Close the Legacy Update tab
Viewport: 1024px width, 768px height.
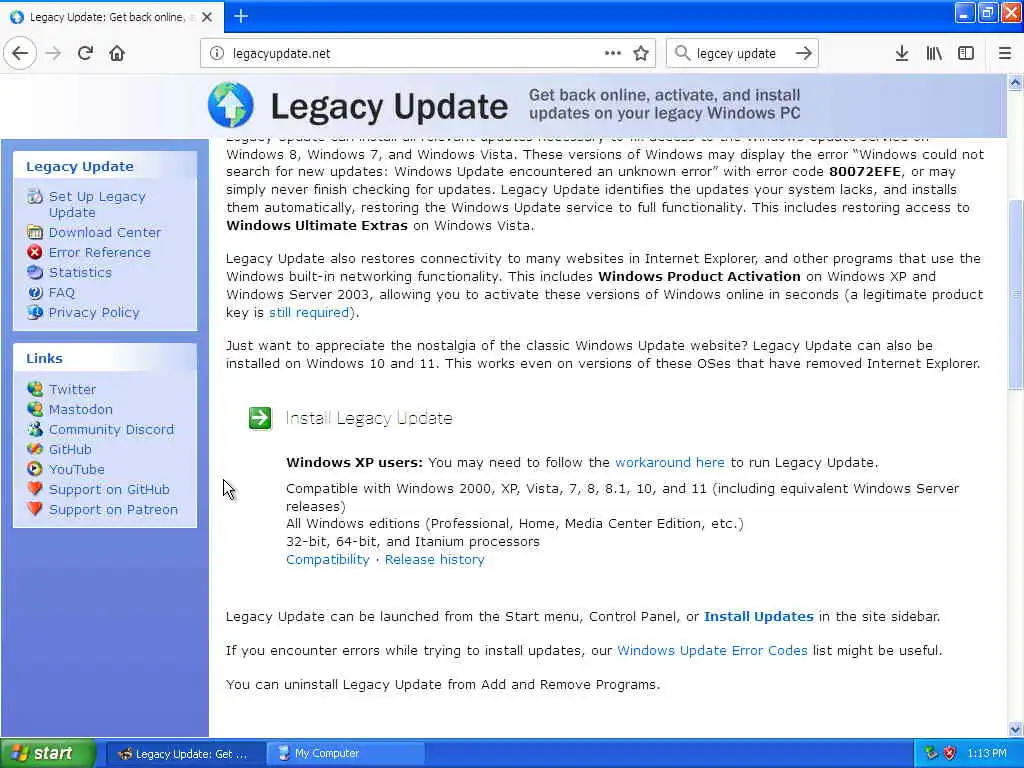[x=207, y=17]
